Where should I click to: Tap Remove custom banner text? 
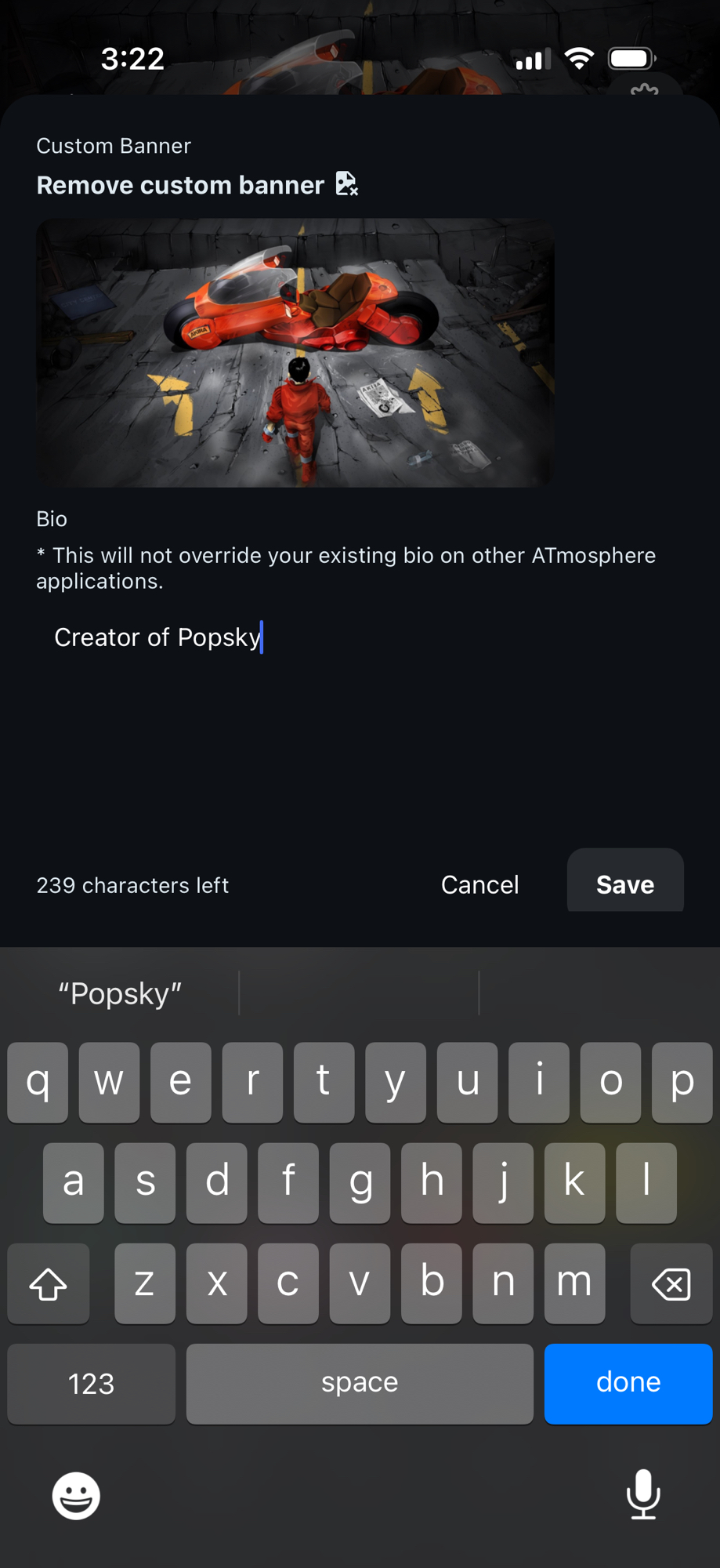(x=180, y=185)
